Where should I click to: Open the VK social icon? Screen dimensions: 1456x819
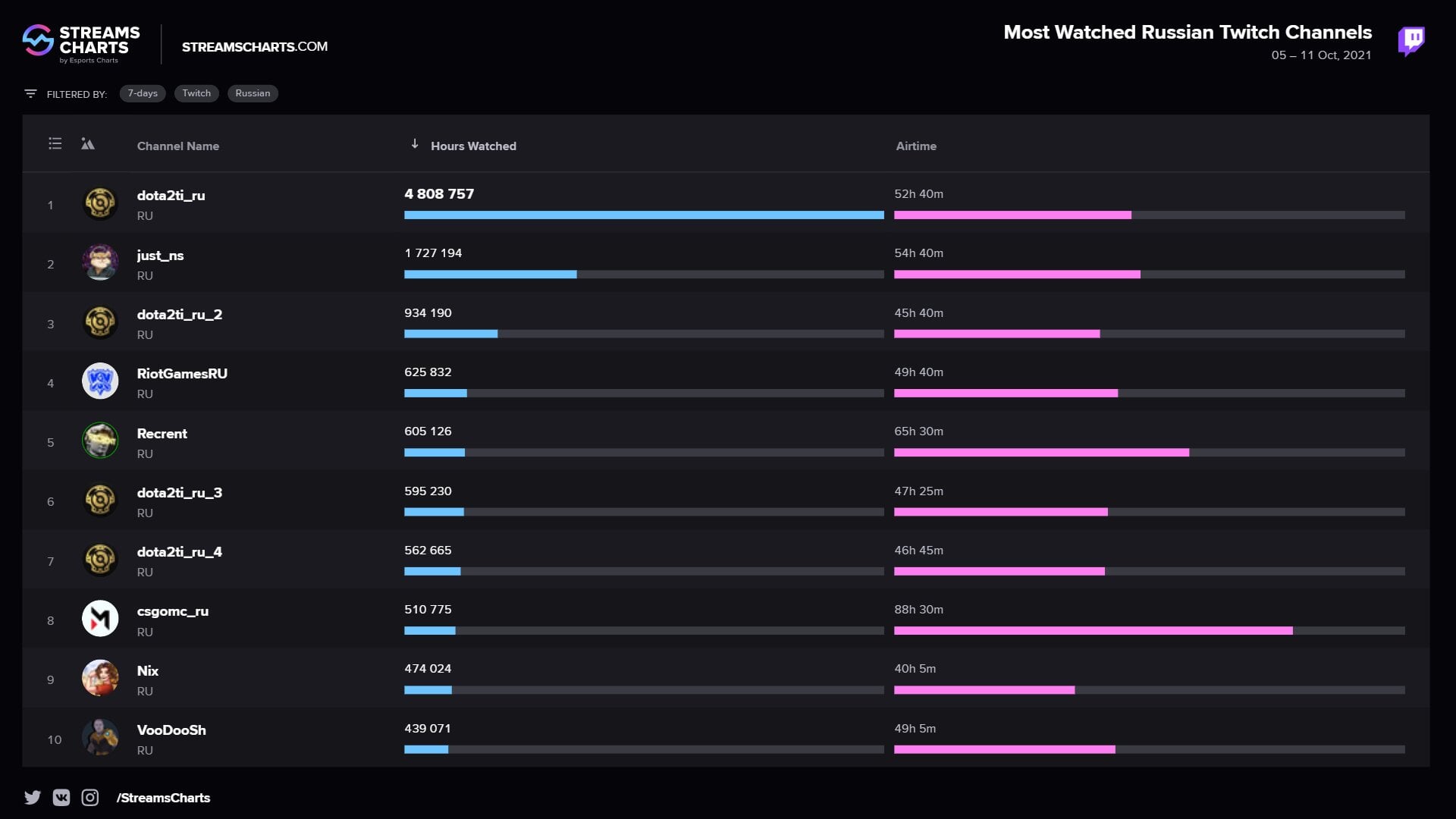(x=61, y=797)
